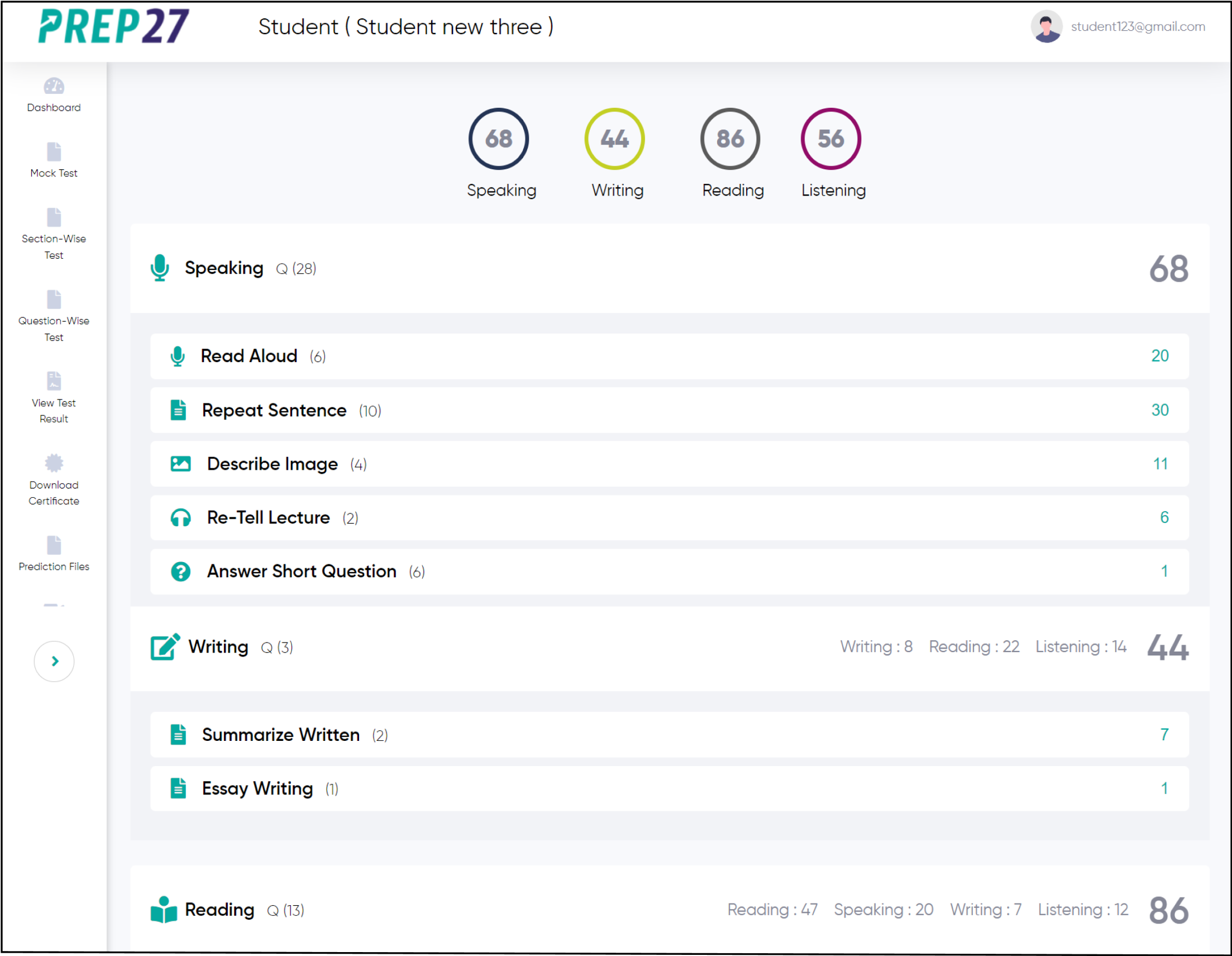Viewport: 1232px width, 956px height.
Task: Click the Speaking section microphone icon
Action: coord(160,268)
